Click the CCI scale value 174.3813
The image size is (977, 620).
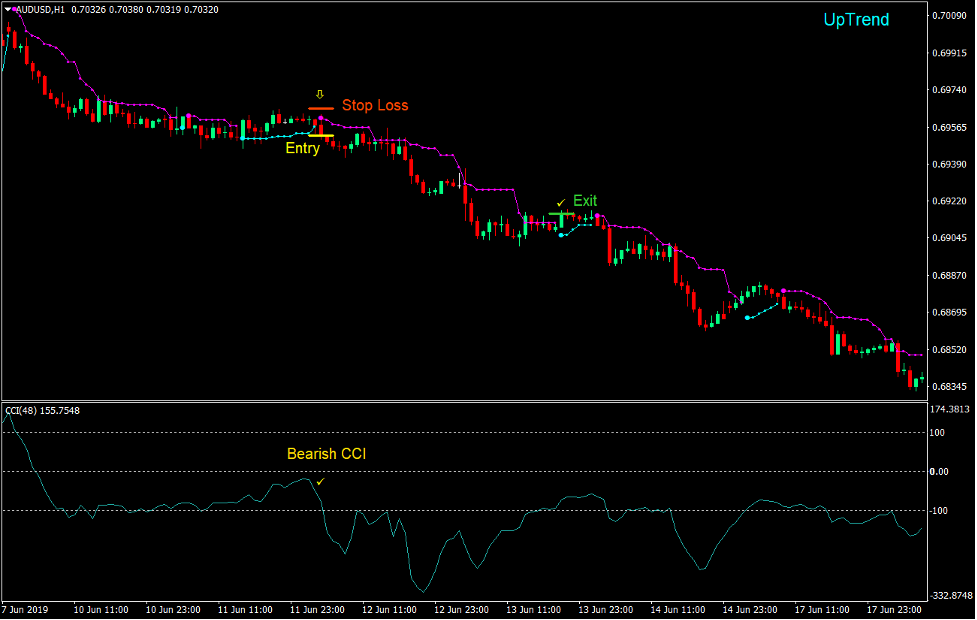point(950,409)
